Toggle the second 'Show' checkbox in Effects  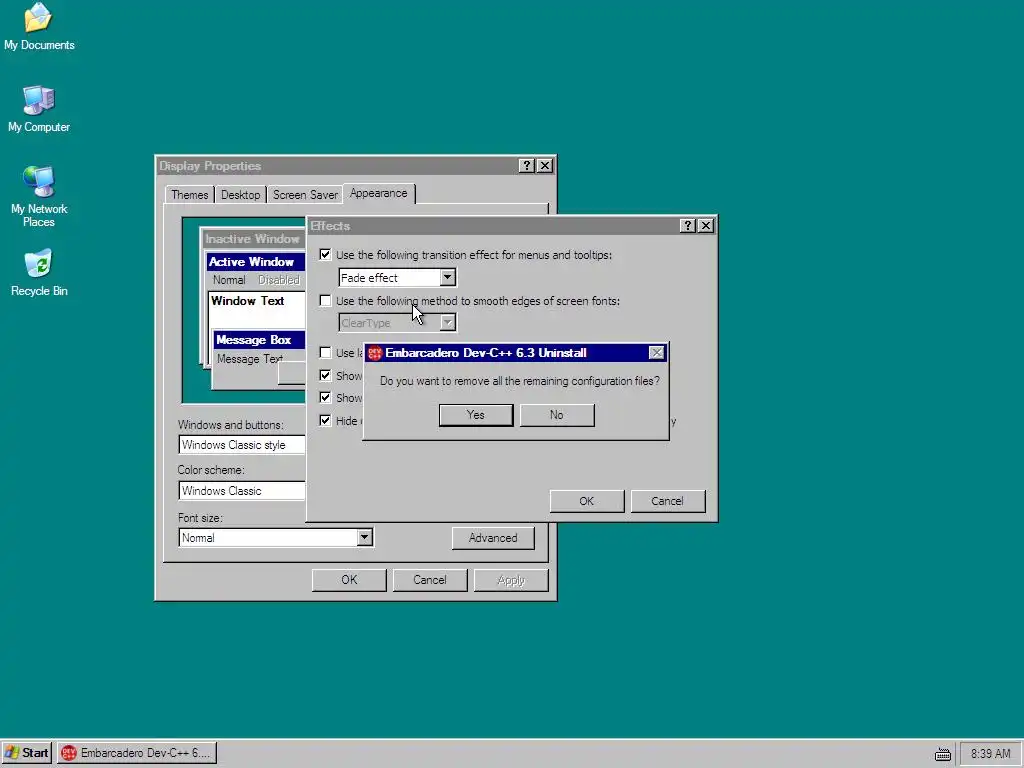[325, 398]
